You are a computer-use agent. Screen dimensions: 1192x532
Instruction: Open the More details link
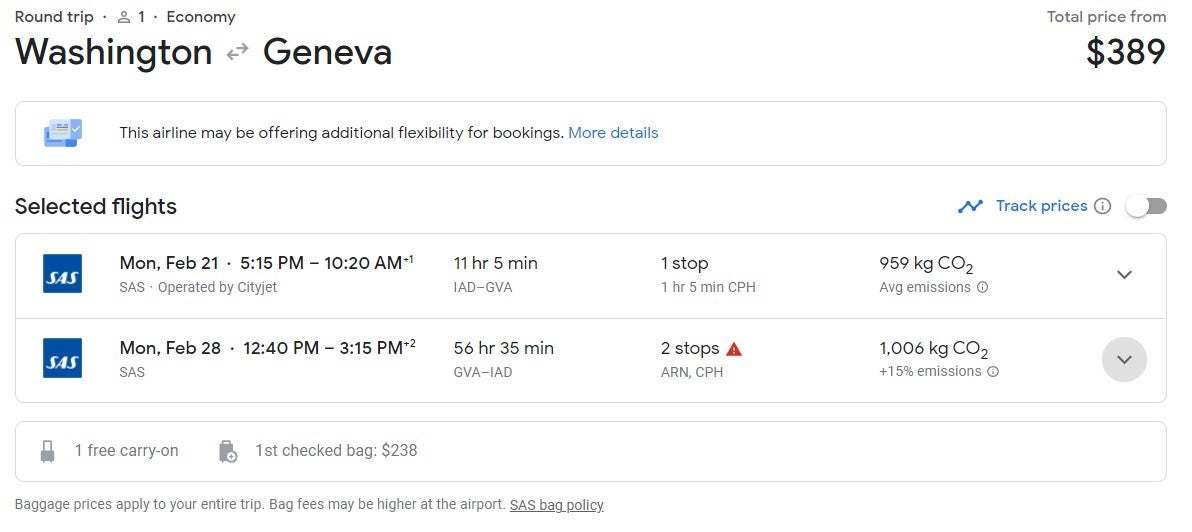(613, 133)
